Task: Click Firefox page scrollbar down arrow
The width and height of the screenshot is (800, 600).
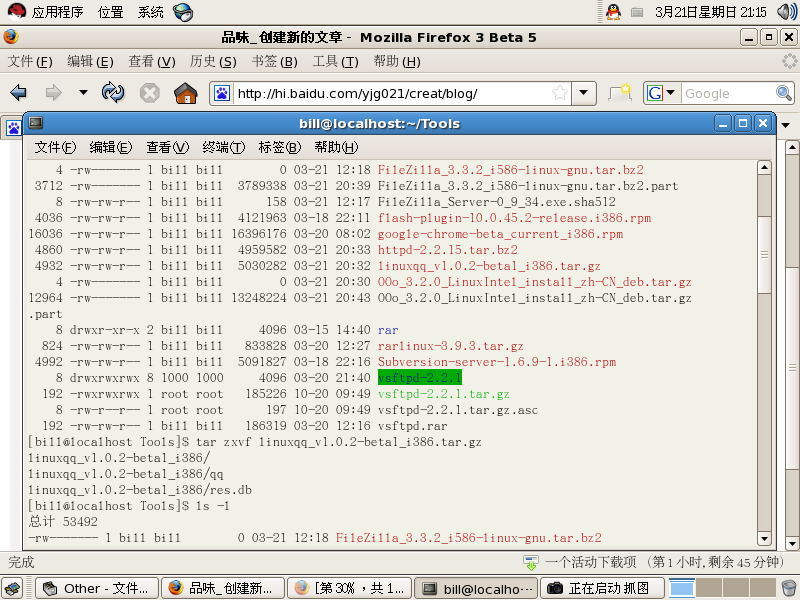Action: tap(792, 543)
